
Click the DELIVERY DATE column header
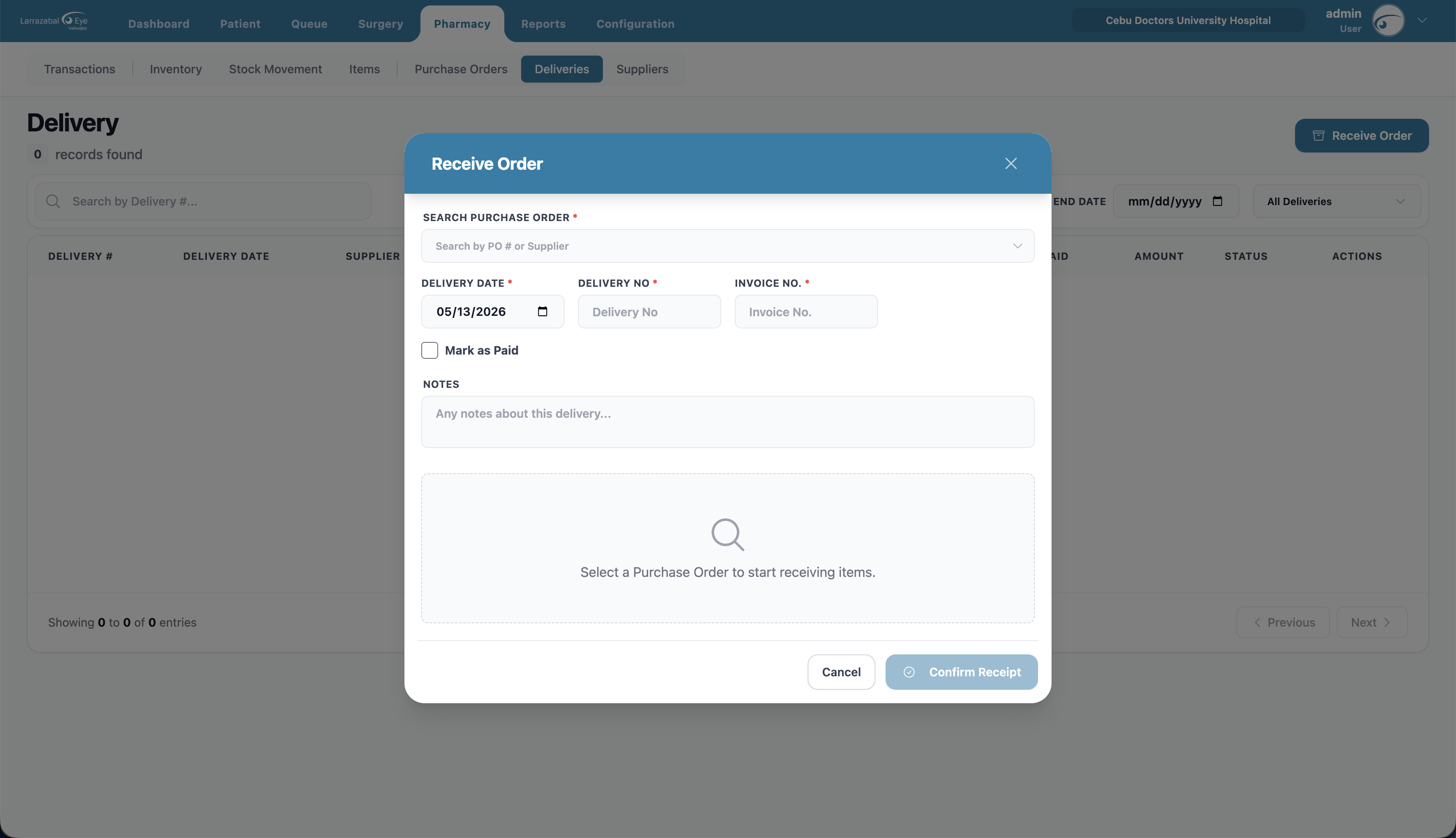[x=226, y=256]
